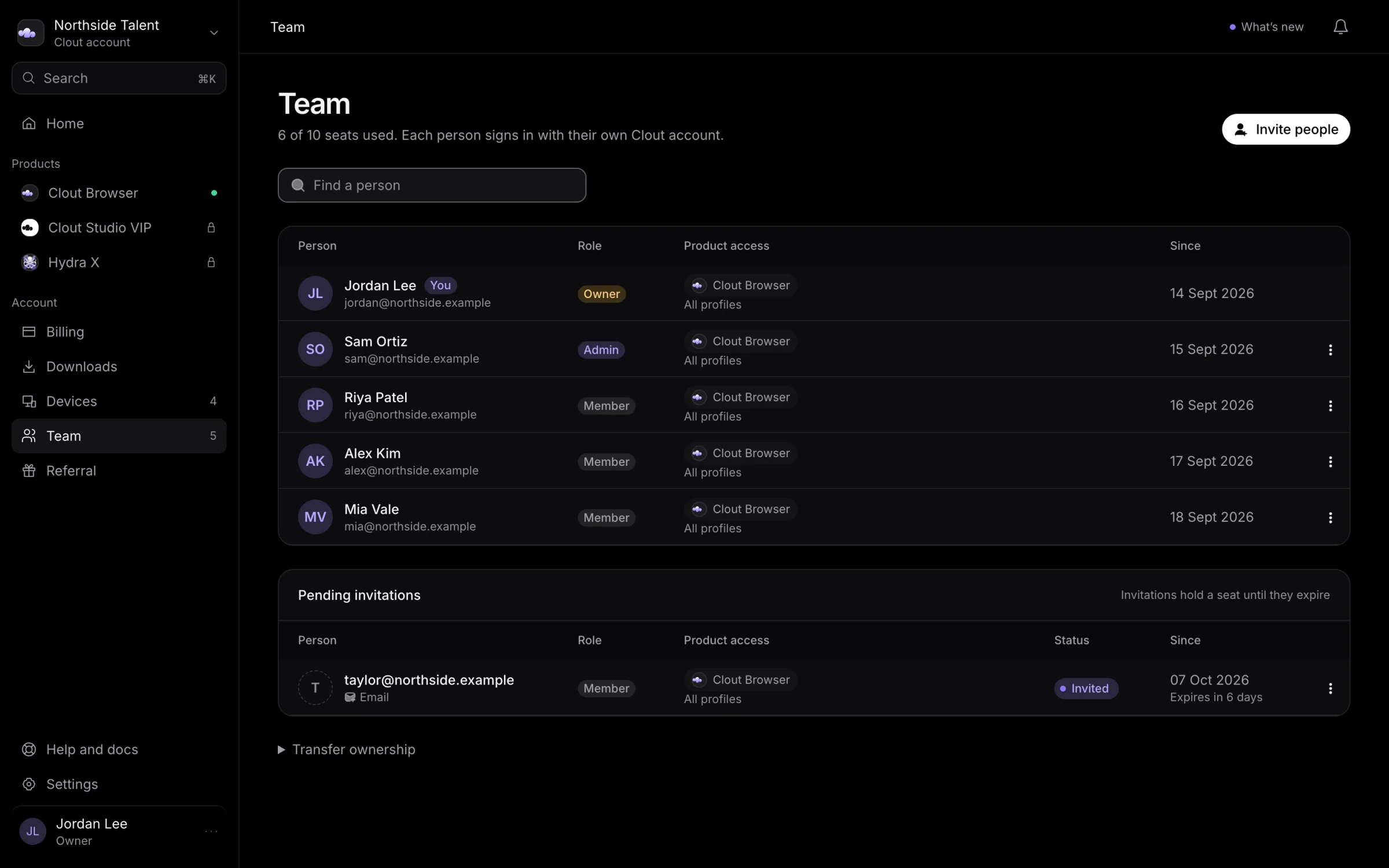Open taylor invitation actions menu
The height and width of the screenshot is (868, 1389).
pos(1330,688)
